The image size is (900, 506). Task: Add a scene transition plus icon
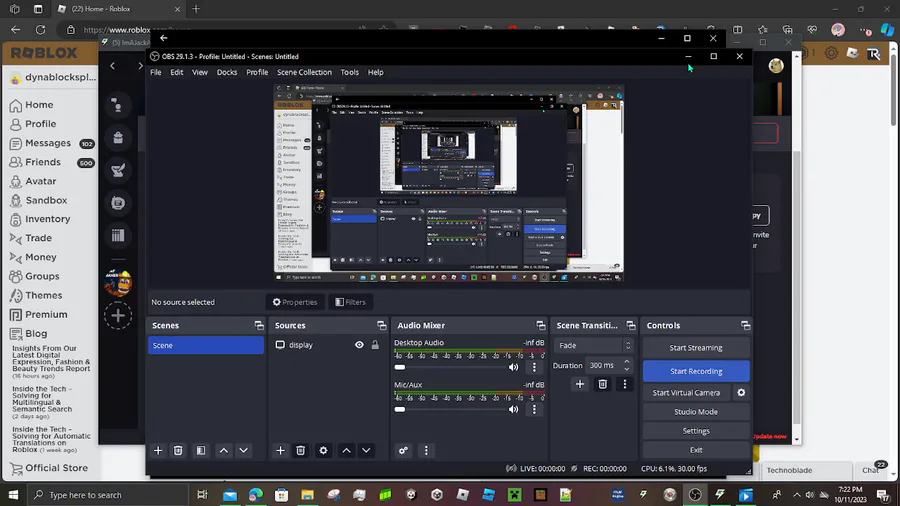tap(580, 384)
